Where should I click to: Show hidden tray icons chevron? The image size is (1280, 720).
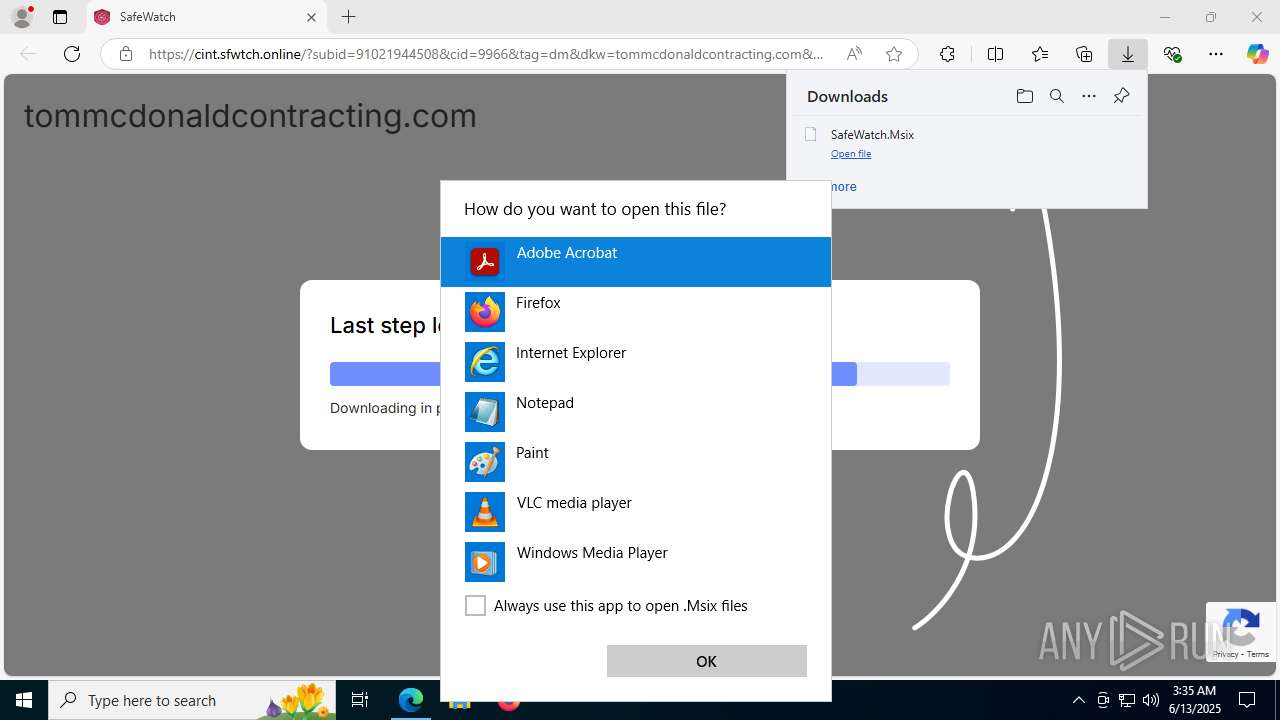click(1078, 700)
